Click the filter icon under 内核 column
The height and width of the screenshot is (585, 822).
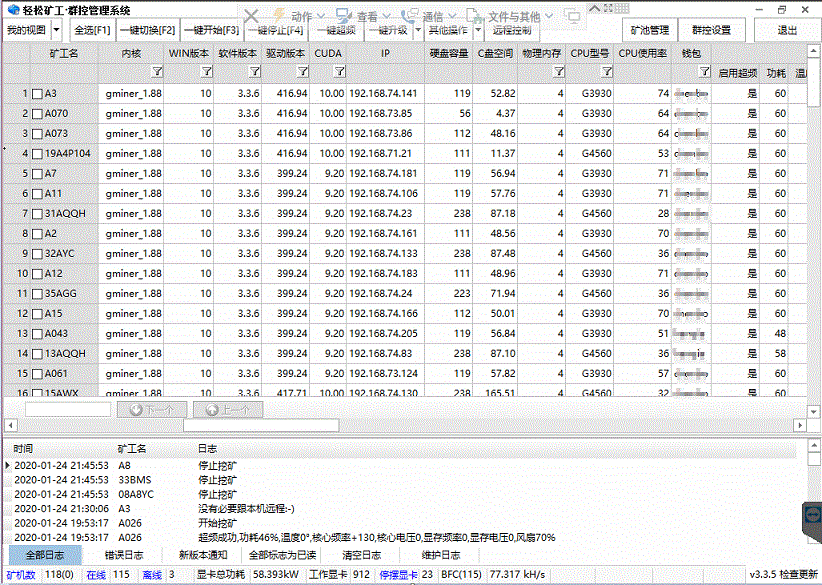coord(157,72)
